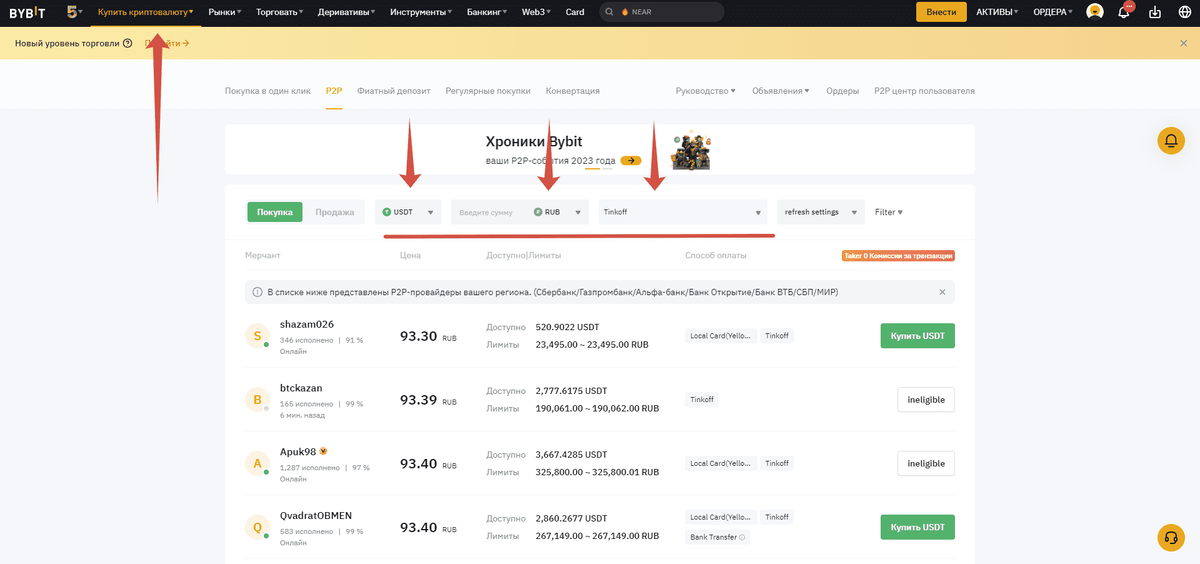The width and height of the screenshot is (1200, 564).
Task: Click the Taker 0 Комиссия badge
Action: click(898, 255)
